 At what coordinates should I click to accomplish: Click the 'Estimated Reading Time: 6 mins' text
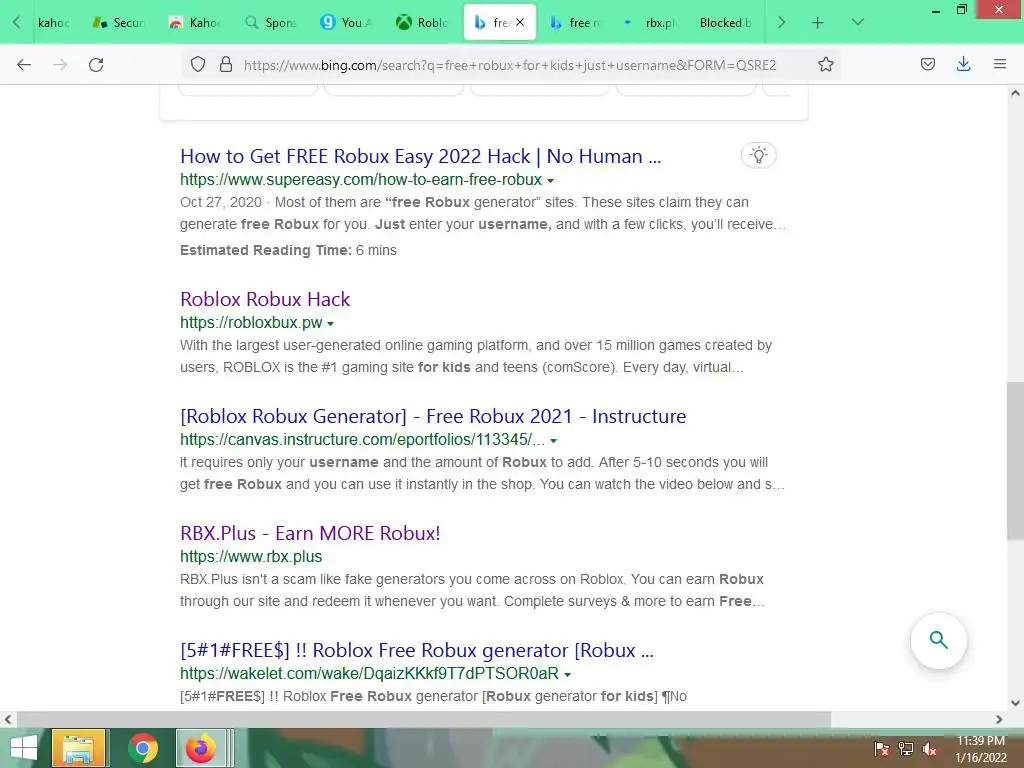tap(288, 250)
